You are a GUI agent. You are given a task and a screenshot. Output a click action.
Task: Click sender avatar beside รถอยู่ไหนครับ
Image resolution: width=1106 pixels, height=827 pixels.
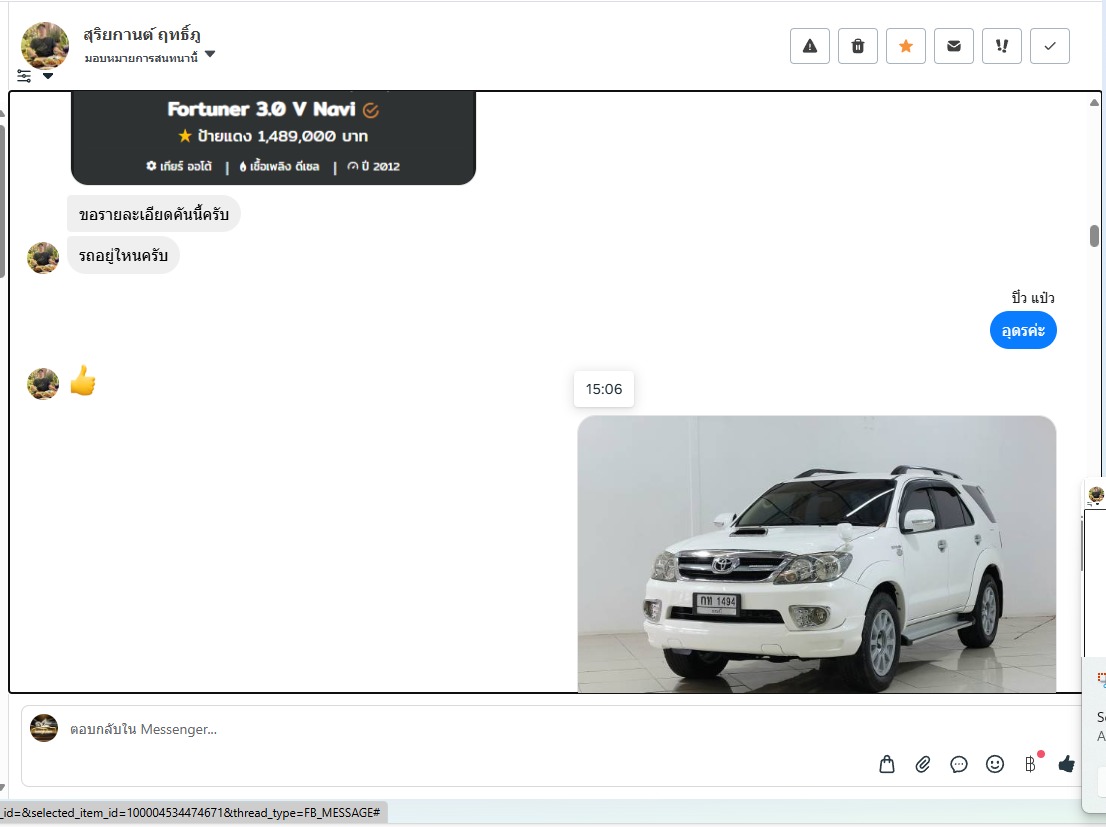tap(43, 258)
